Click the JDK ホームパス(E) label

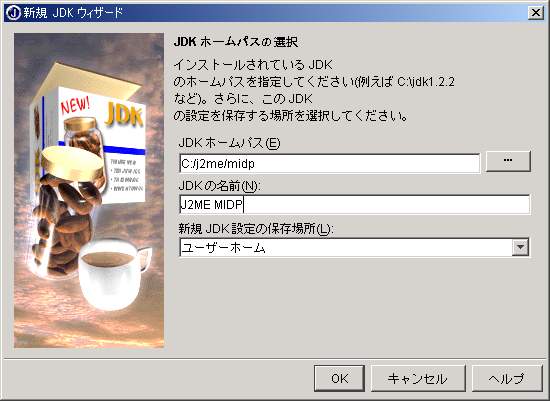point(229,143)
